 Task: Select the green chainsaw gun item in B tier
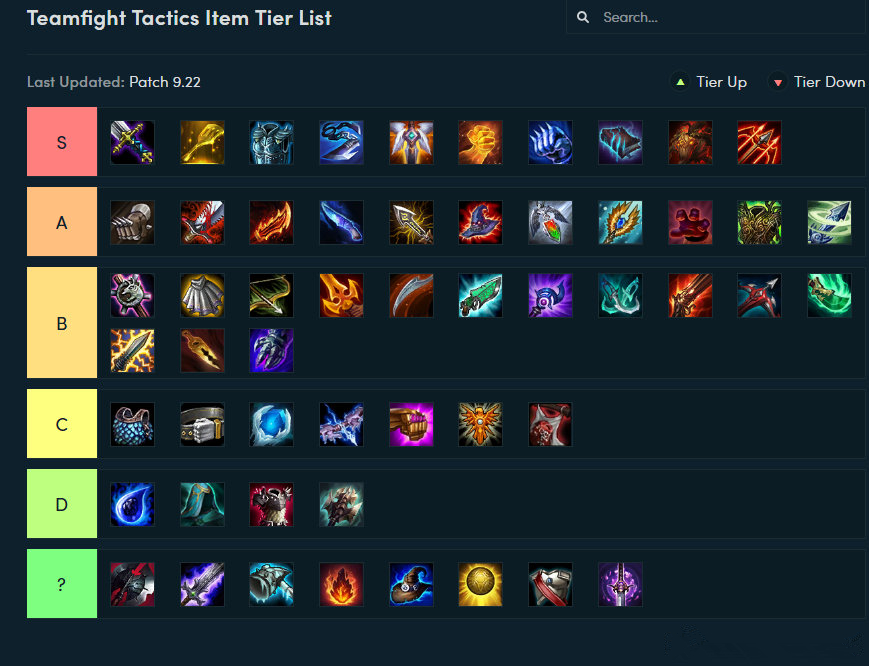479,296
